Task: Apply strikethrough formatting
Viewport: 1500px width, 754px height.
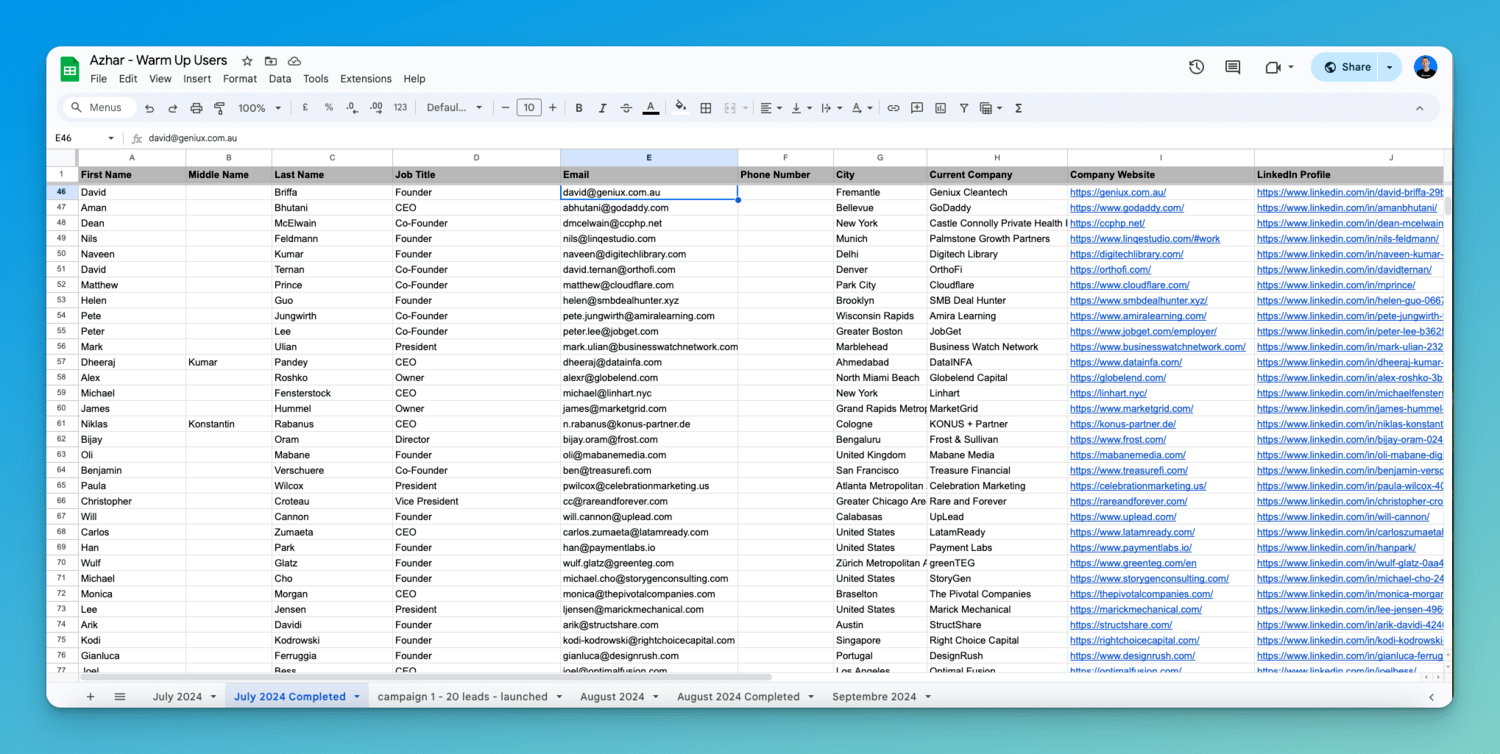Action: coord(626,107)
